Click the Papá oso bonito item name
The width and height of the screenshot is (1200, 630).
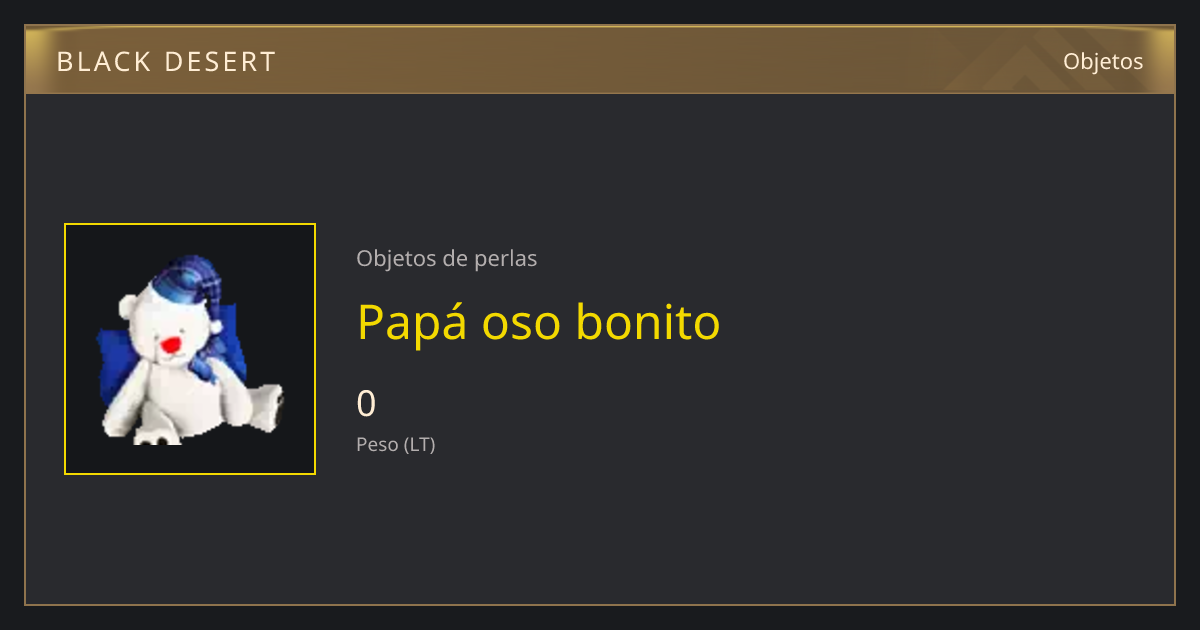tap(539, 322)
